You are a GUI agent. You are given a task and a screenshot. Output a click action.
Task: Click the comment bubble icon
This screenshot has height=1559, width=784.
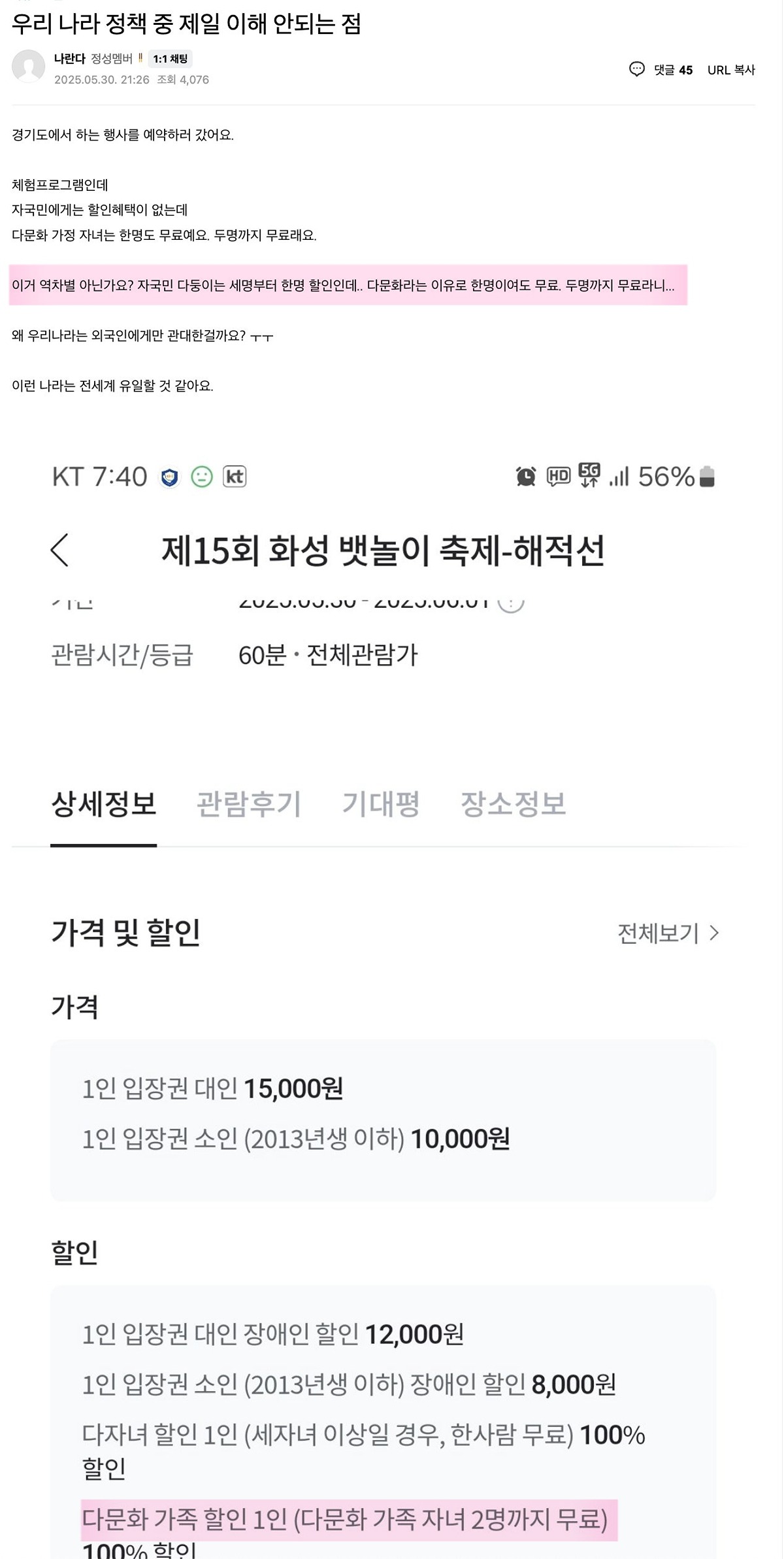point(636,69)
